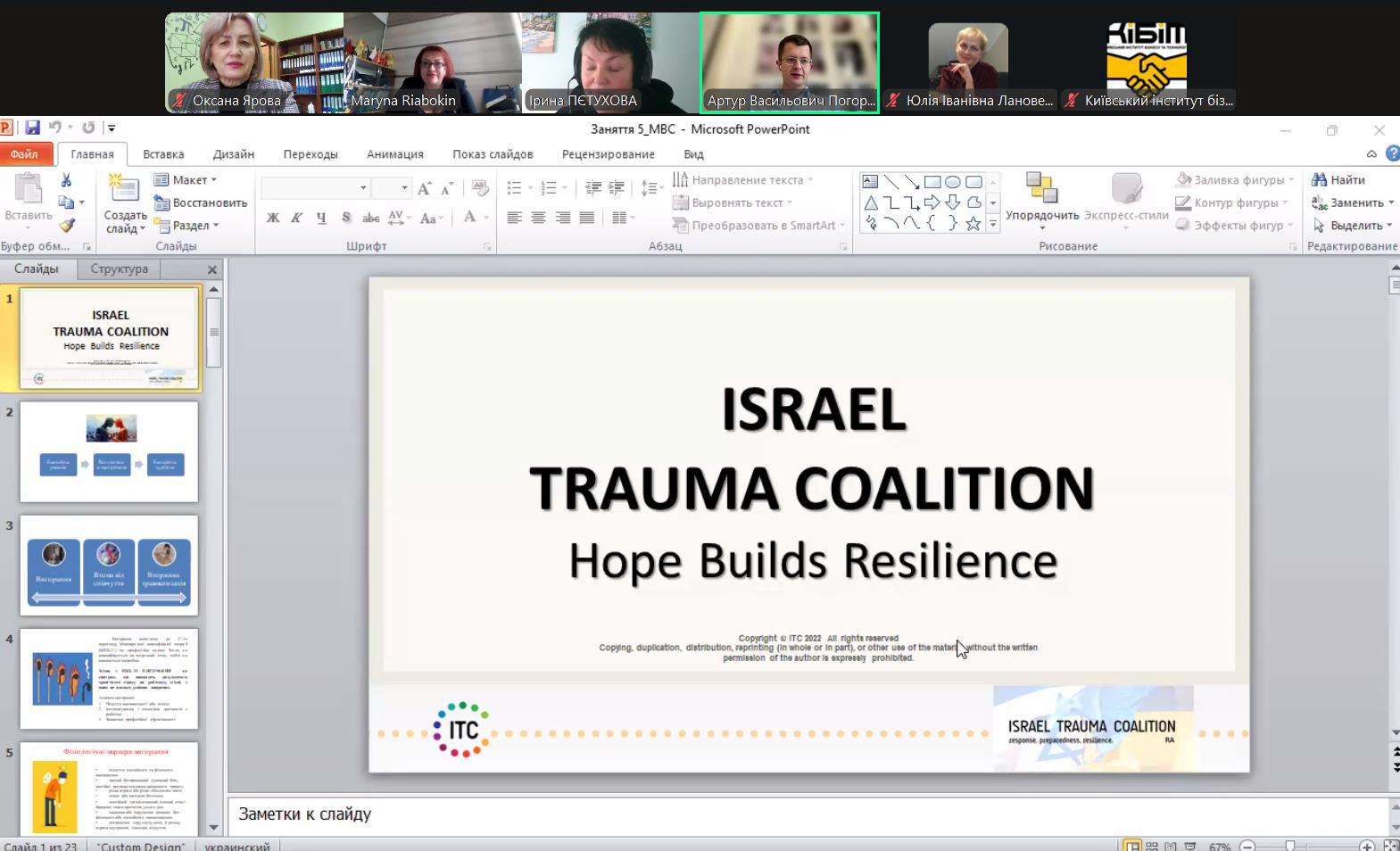
Task: Click the Save icon in quick access toolbar
Action: click(x=33, y=128)
